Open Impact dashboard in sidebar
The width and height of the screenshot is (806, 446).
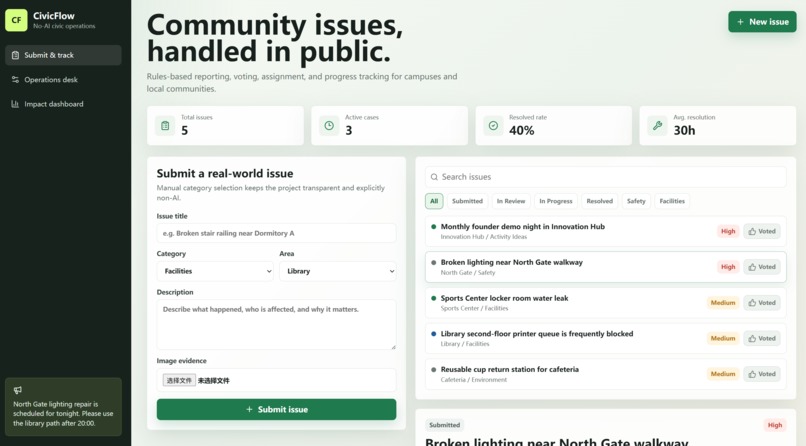tap(63, 104)
